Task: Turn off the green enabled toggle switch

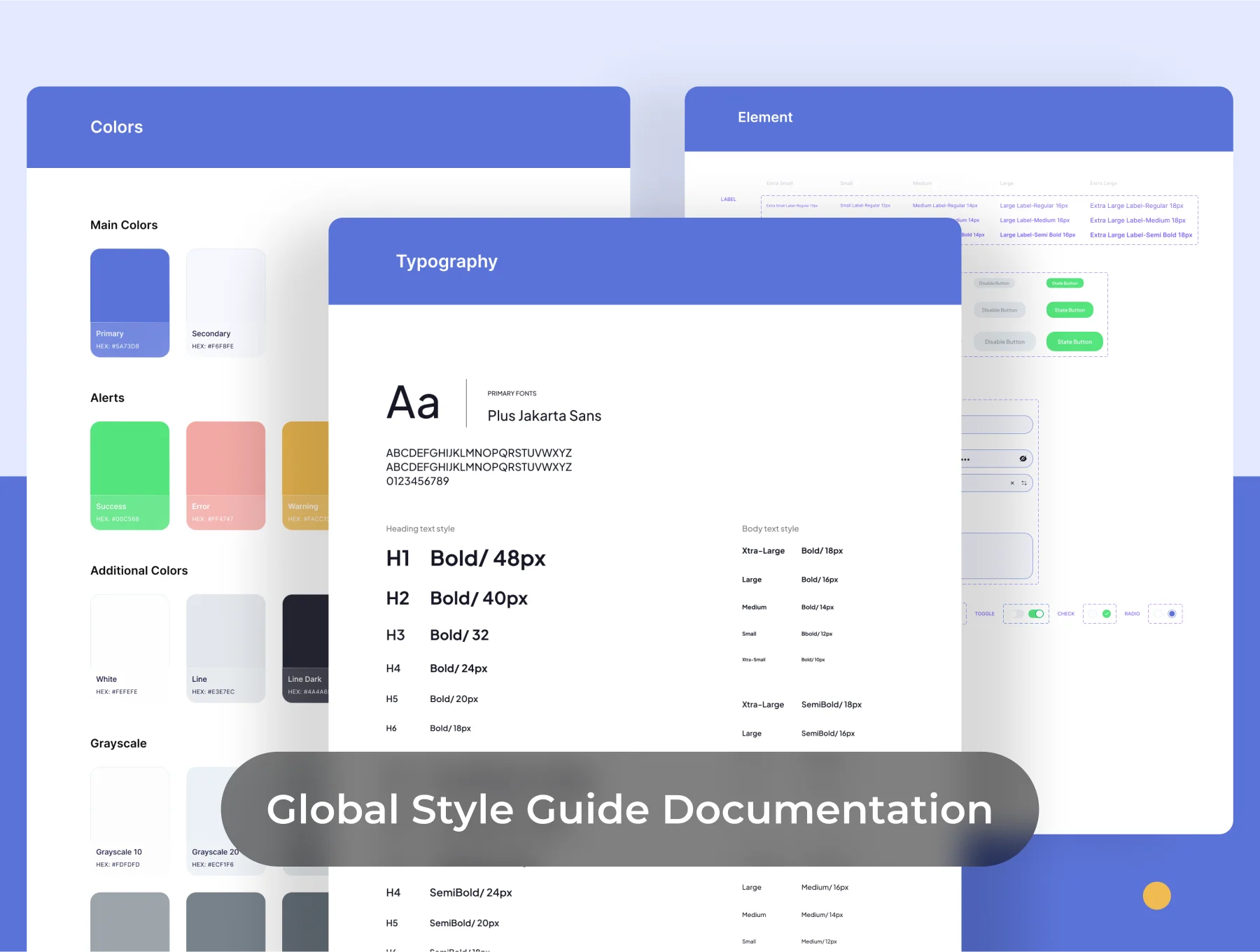Action: coord(1036,614)
